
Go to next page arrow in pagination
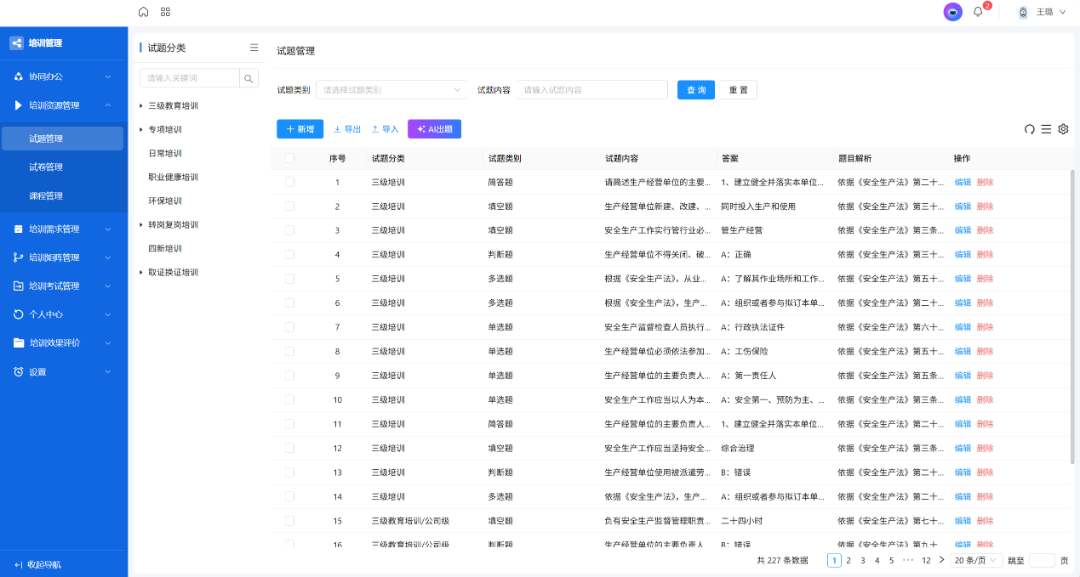pos(942,560)
